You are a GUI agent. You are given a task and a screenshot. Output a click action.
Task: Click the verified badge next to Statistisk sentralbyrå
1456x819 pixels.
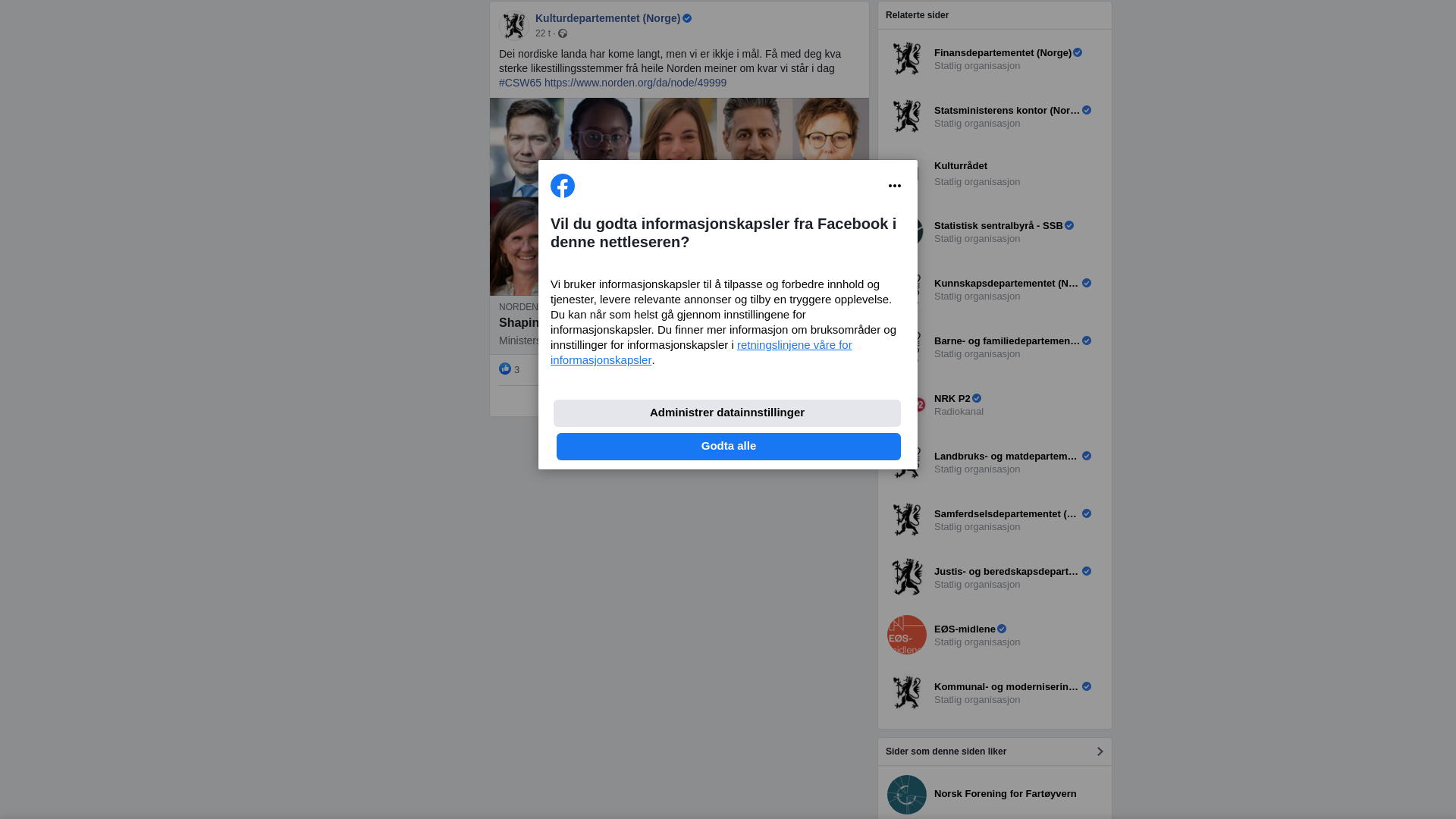1069,226
